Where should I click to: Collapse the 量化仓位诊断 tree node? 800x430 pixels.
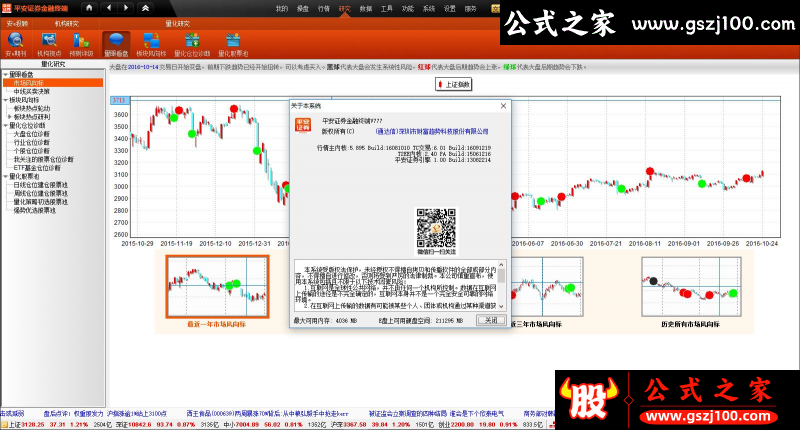pos(6,125)
